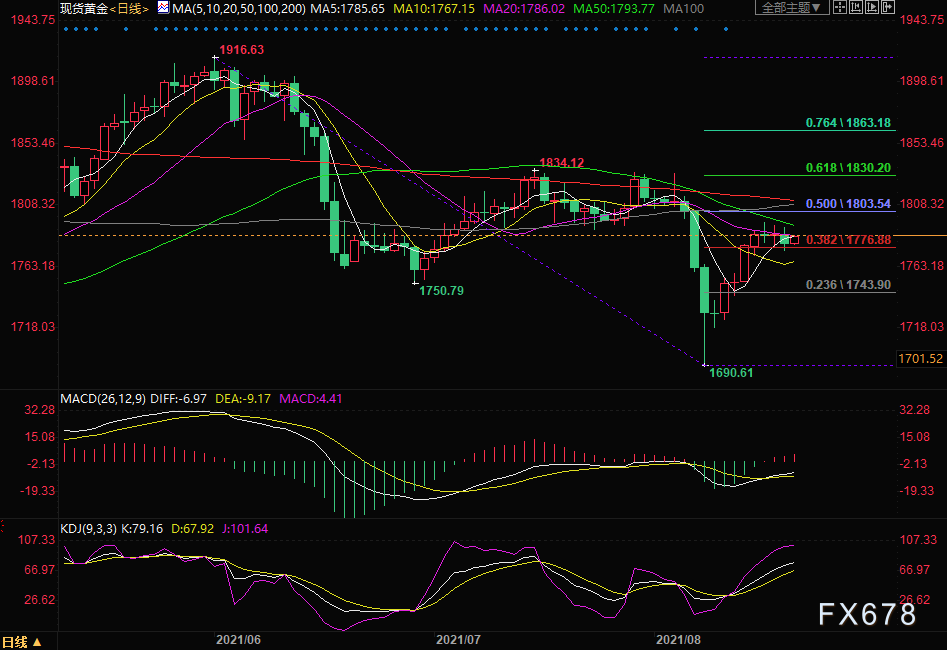
Task: Click the chart replay play icon
Action: coord(872,8)
